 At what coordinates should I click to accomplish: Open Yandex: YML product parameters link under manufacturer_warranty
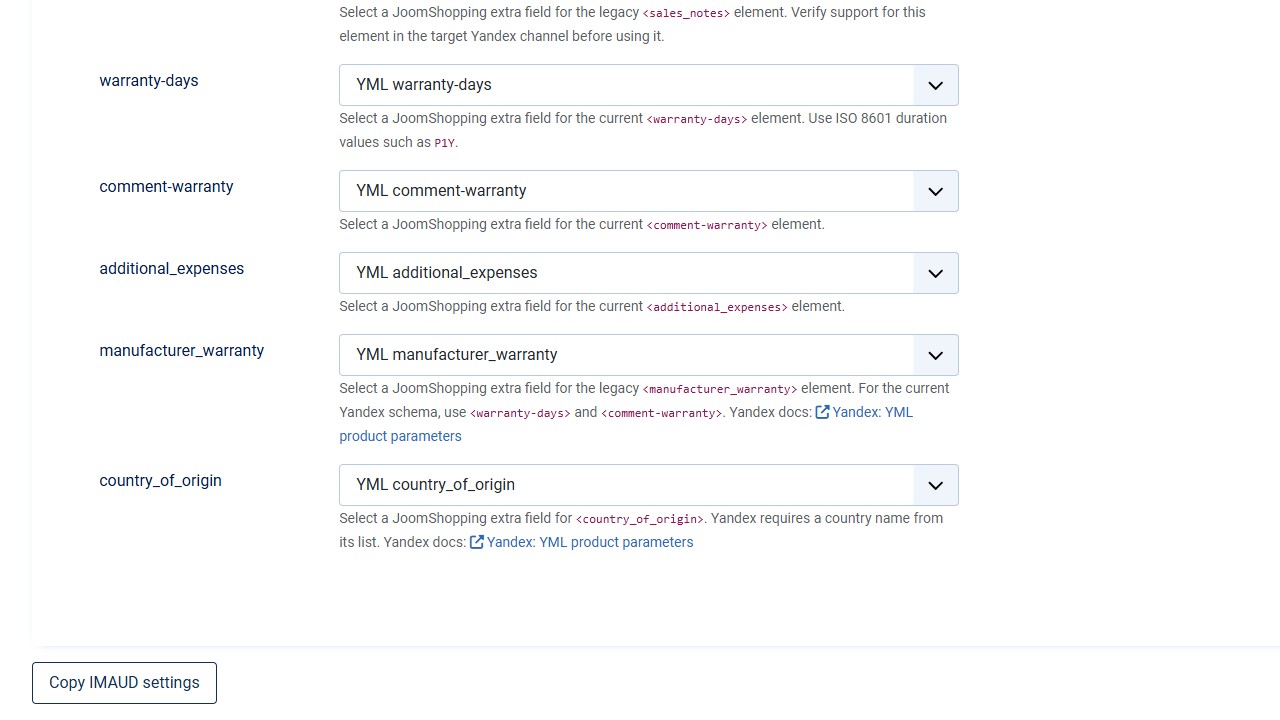pyautogui.click(x=626, y=424)
